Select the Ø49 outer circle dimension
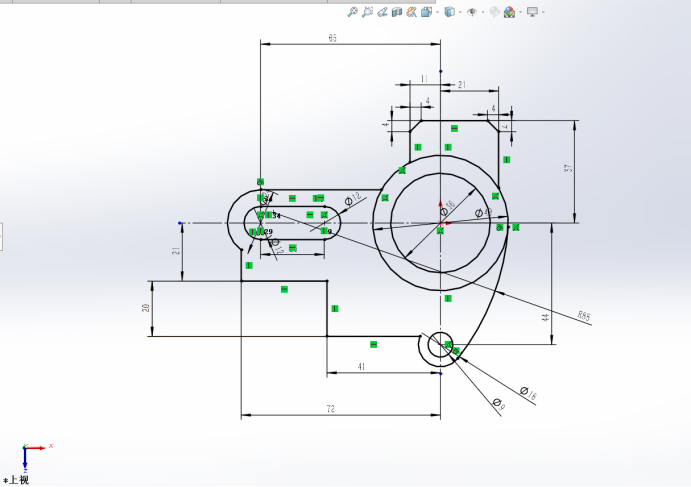This screenshot has height=487, width=691. coord(483,213)
